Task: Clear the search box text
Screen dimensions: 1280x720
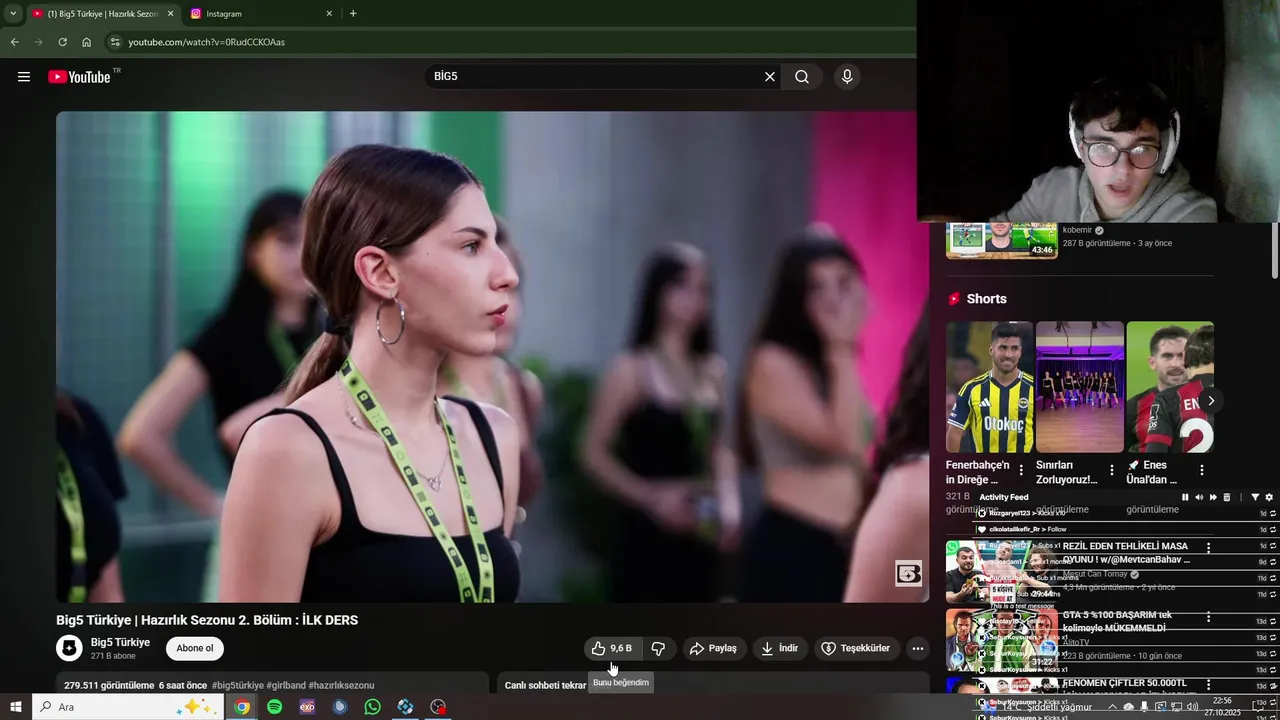Action: coord(770,77)
